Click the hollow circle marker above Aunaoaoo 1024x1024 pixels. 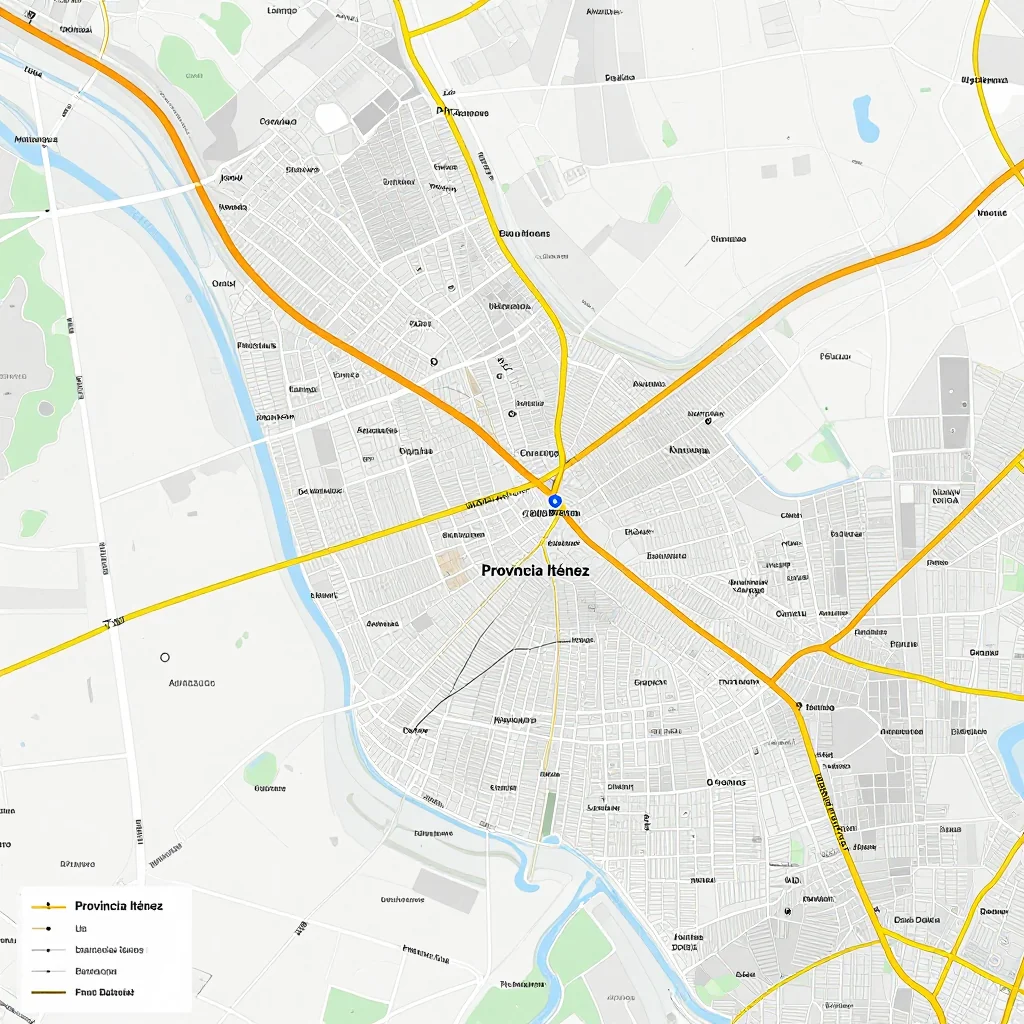[x=165, y=657]
